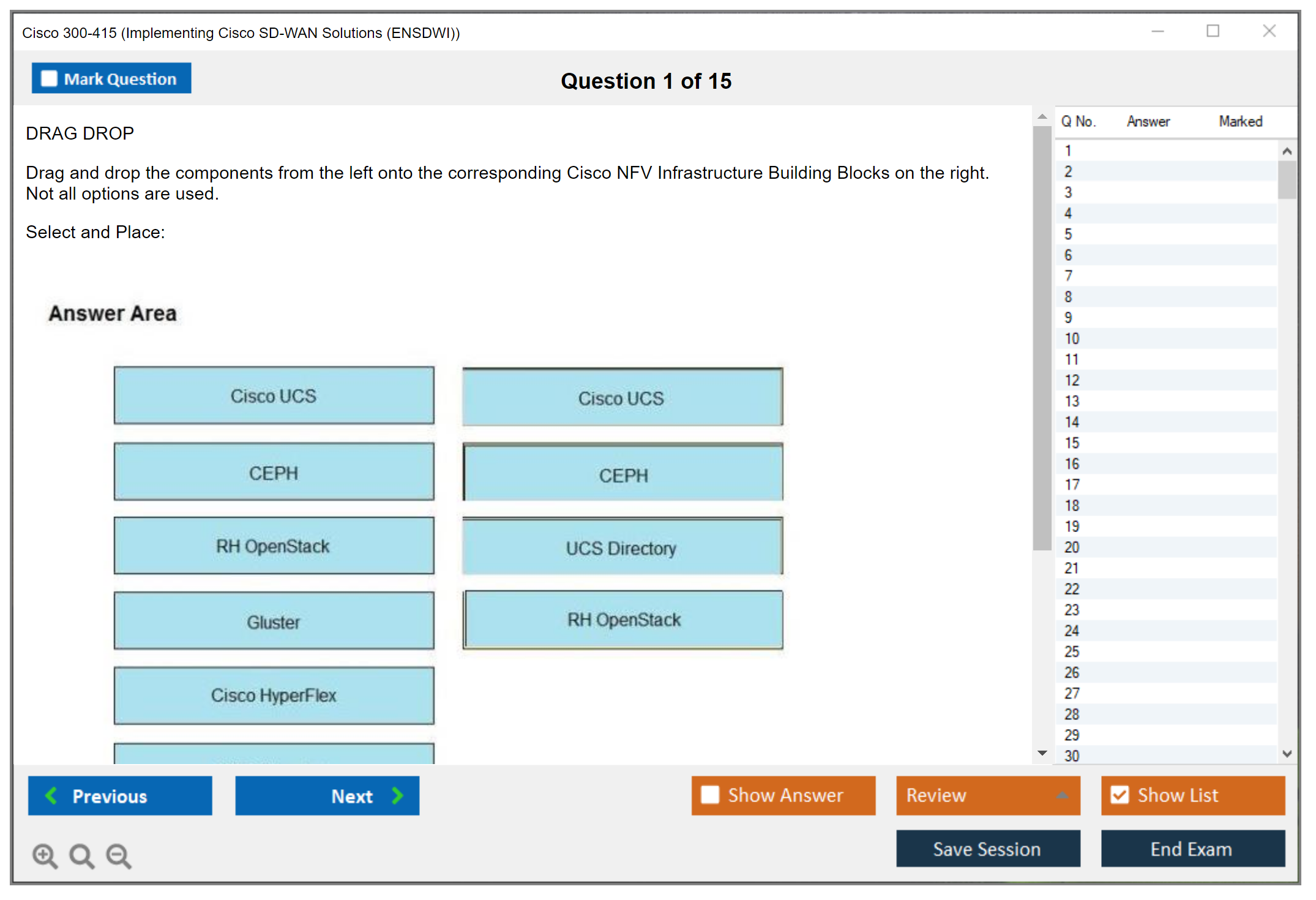Click question list scroll-down arrow
This screenshot has height=900, width=1316.
point(1287,754)
